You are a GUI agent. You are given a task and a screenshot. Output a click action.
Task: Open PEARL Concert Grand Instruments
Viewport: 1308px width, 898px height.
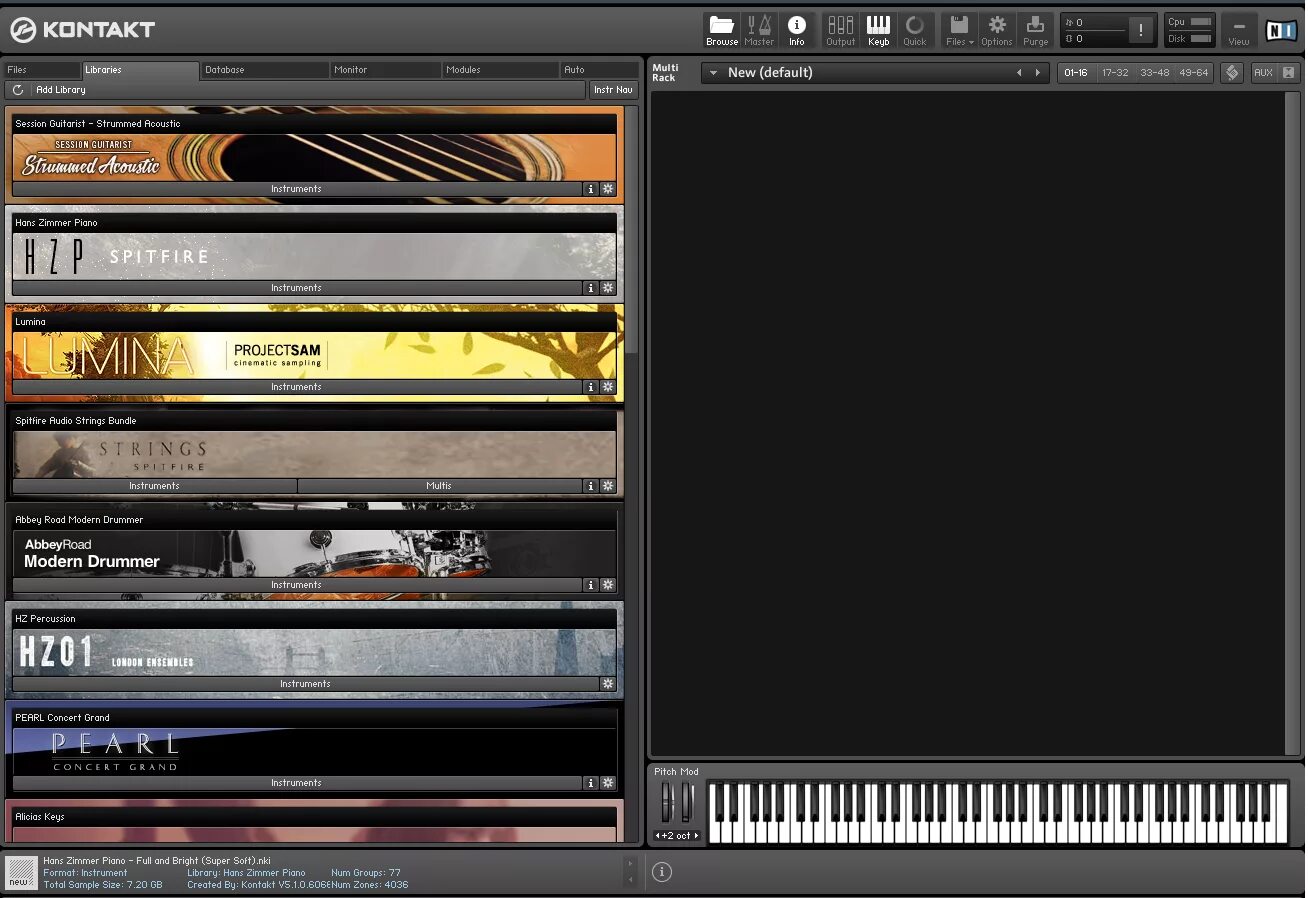click(297, 783)
